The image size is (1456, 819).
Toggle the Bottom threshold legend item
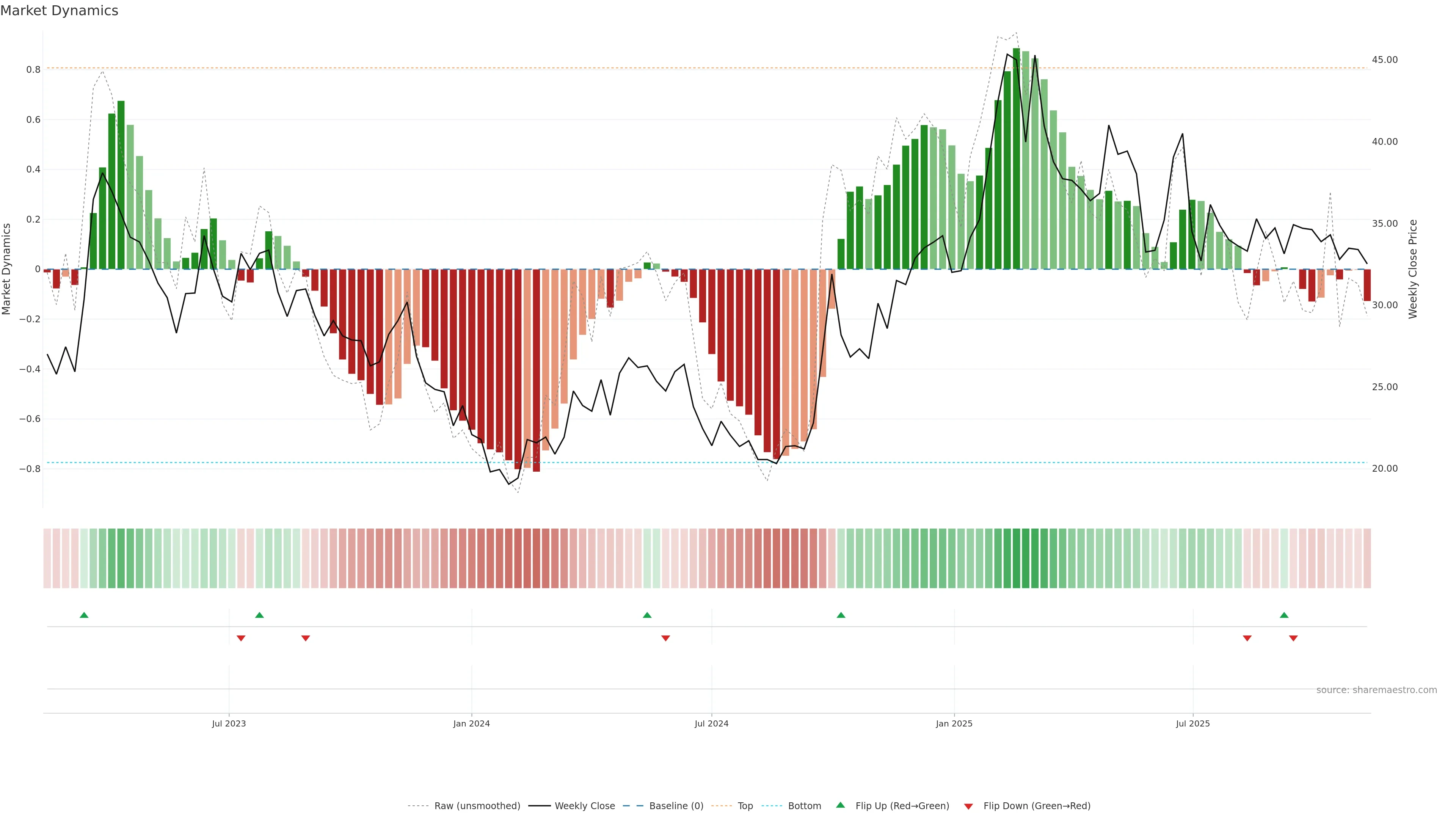pos(804,806)
